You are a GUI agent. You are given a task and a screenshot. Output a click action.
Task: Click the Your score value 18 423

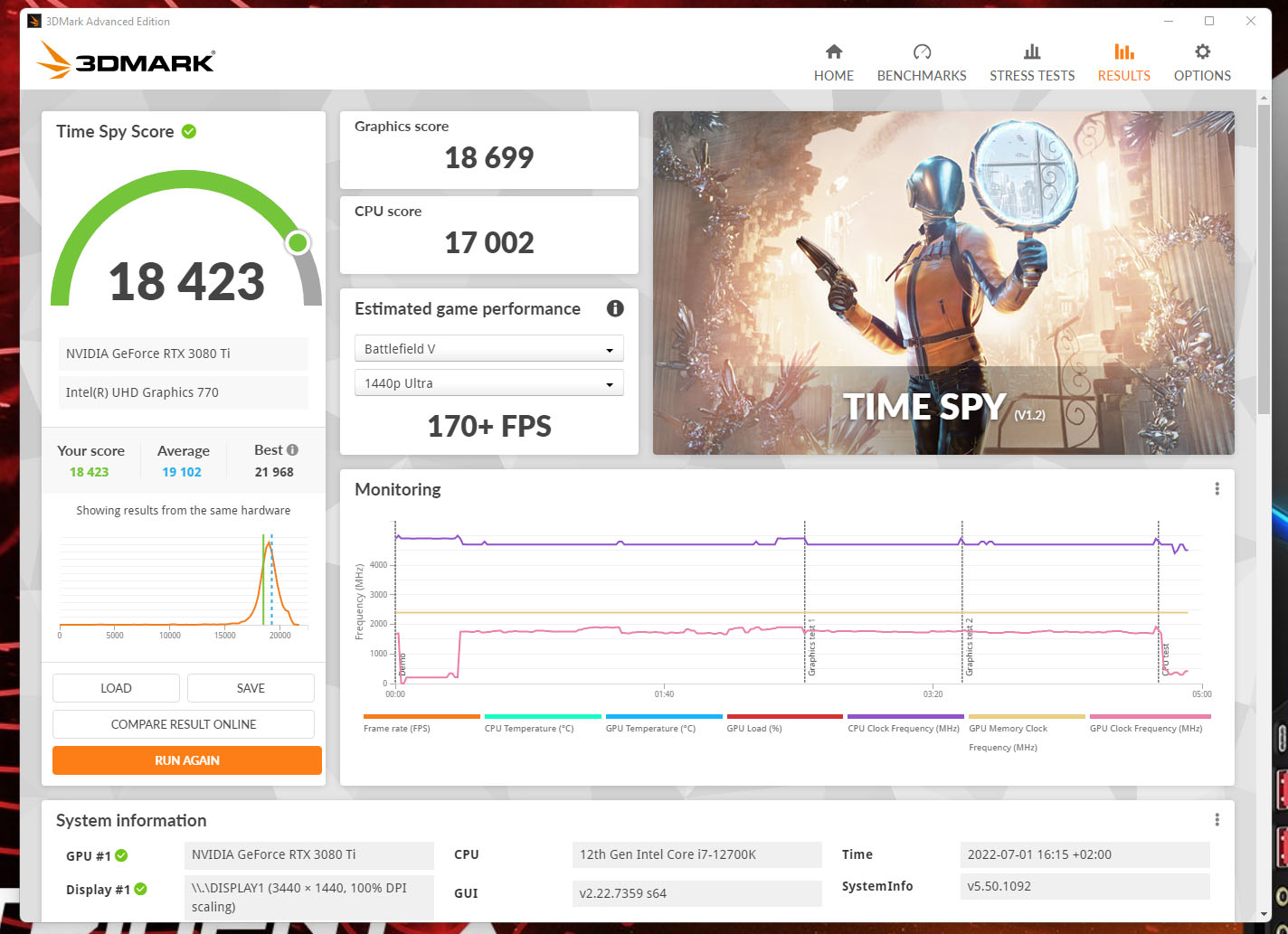pos(89,472)
